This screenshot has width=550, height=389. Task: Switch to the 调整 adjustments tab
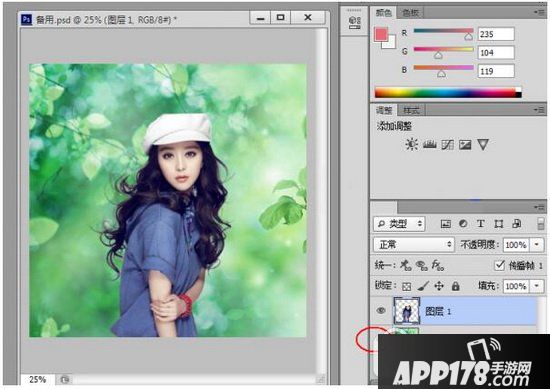tap(384, 110)
